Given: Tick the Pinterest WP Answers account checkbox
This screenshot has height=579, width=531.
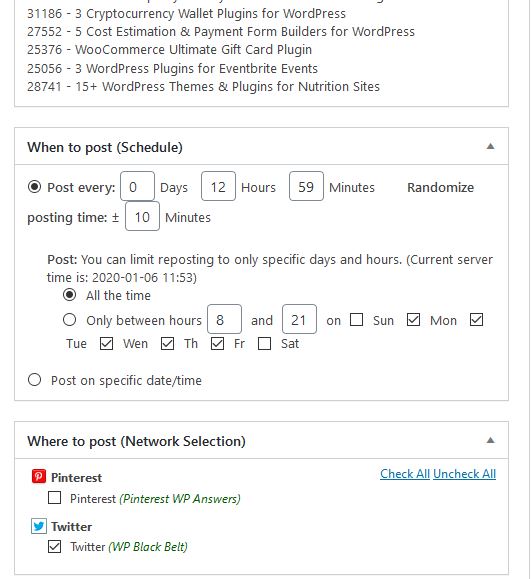Looking at the screenshot, I should pyautogui.click(x=54, y=498).
